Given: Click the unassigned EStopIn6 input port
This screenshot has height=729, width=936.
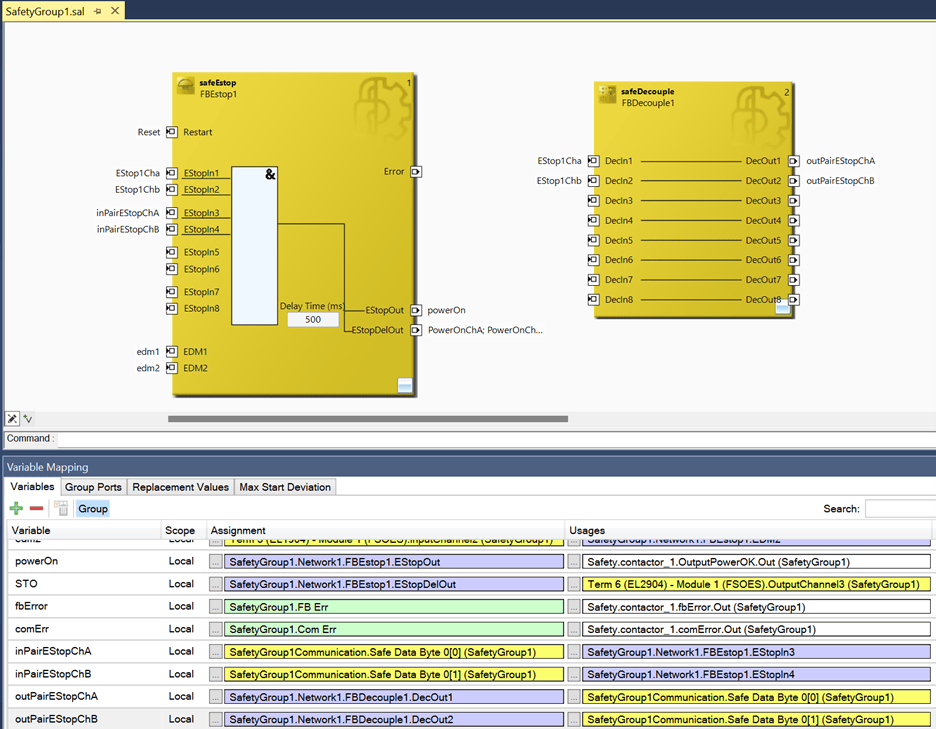Looking at the screenshot, I should click(172, 269).
